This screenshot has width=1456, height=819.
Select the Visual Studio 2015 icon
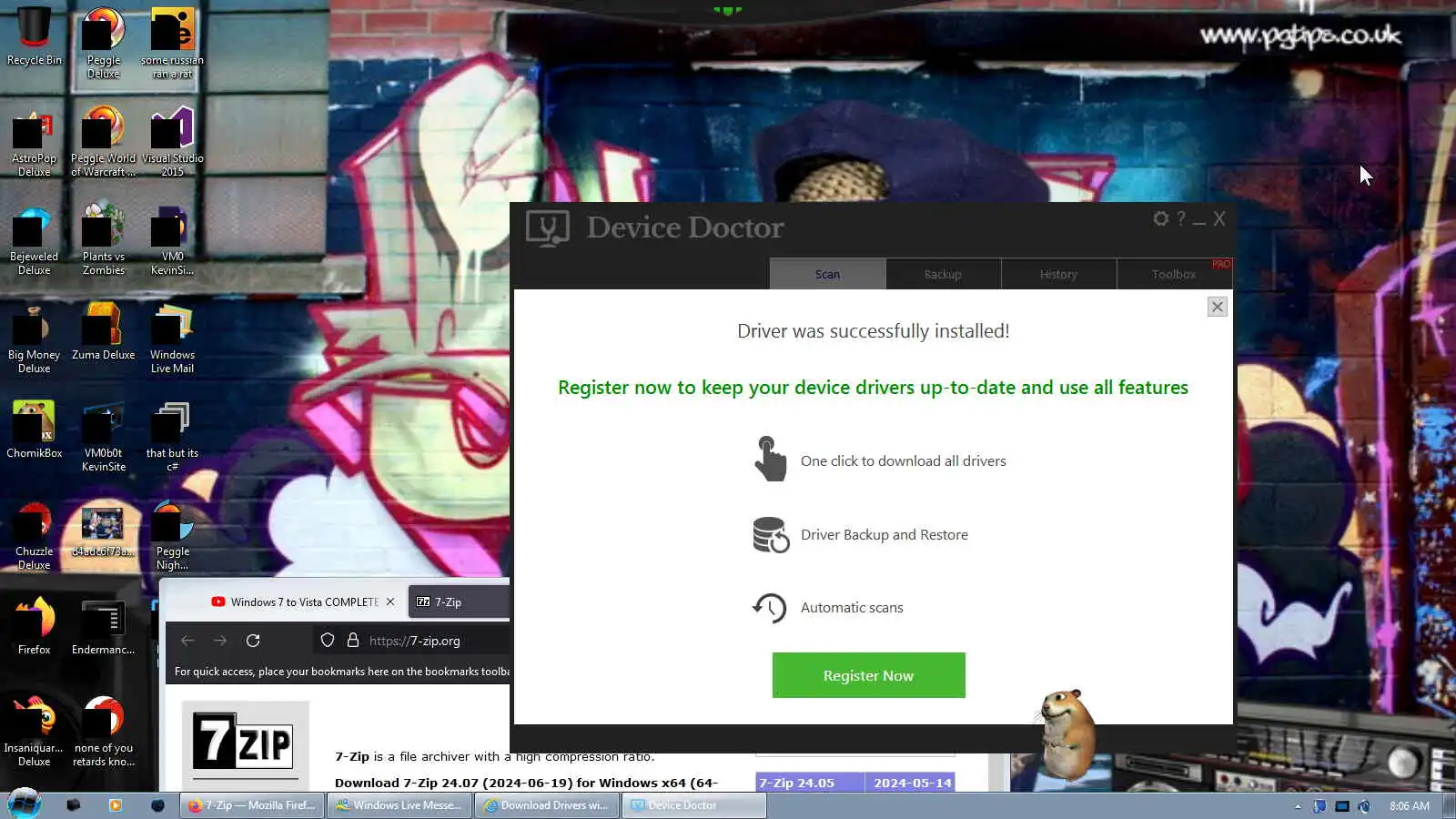click(x=172, y=141)
